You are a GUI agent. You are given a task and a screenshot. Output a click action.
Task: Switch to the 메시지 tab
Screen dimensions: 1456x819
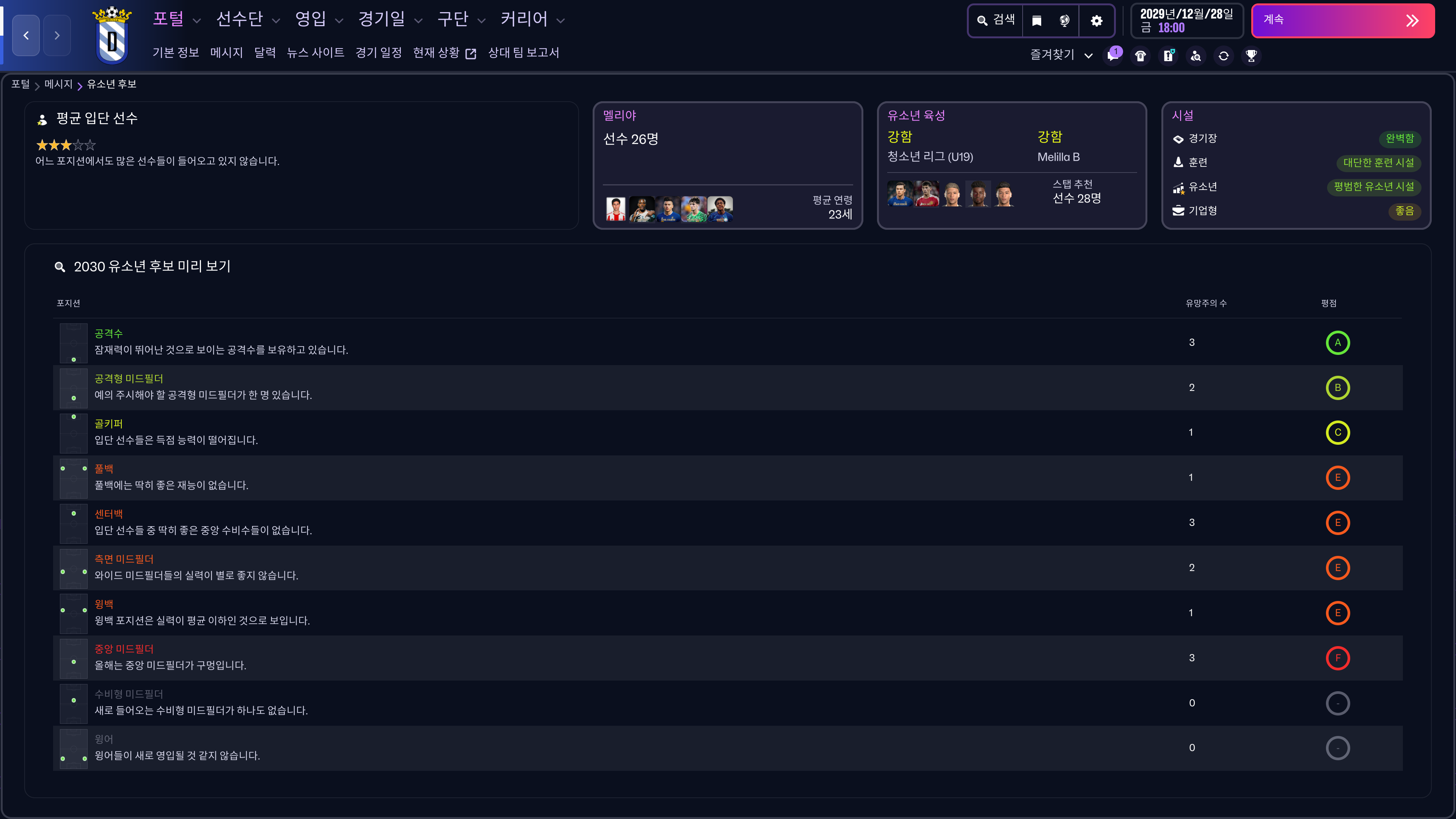226,53
